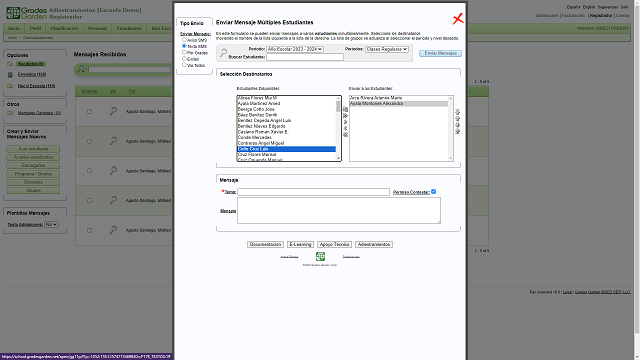This screenshot has width=640, height=360.
Task: Select Benítez Cepeda Angel Luis in list
Action: 287,121
